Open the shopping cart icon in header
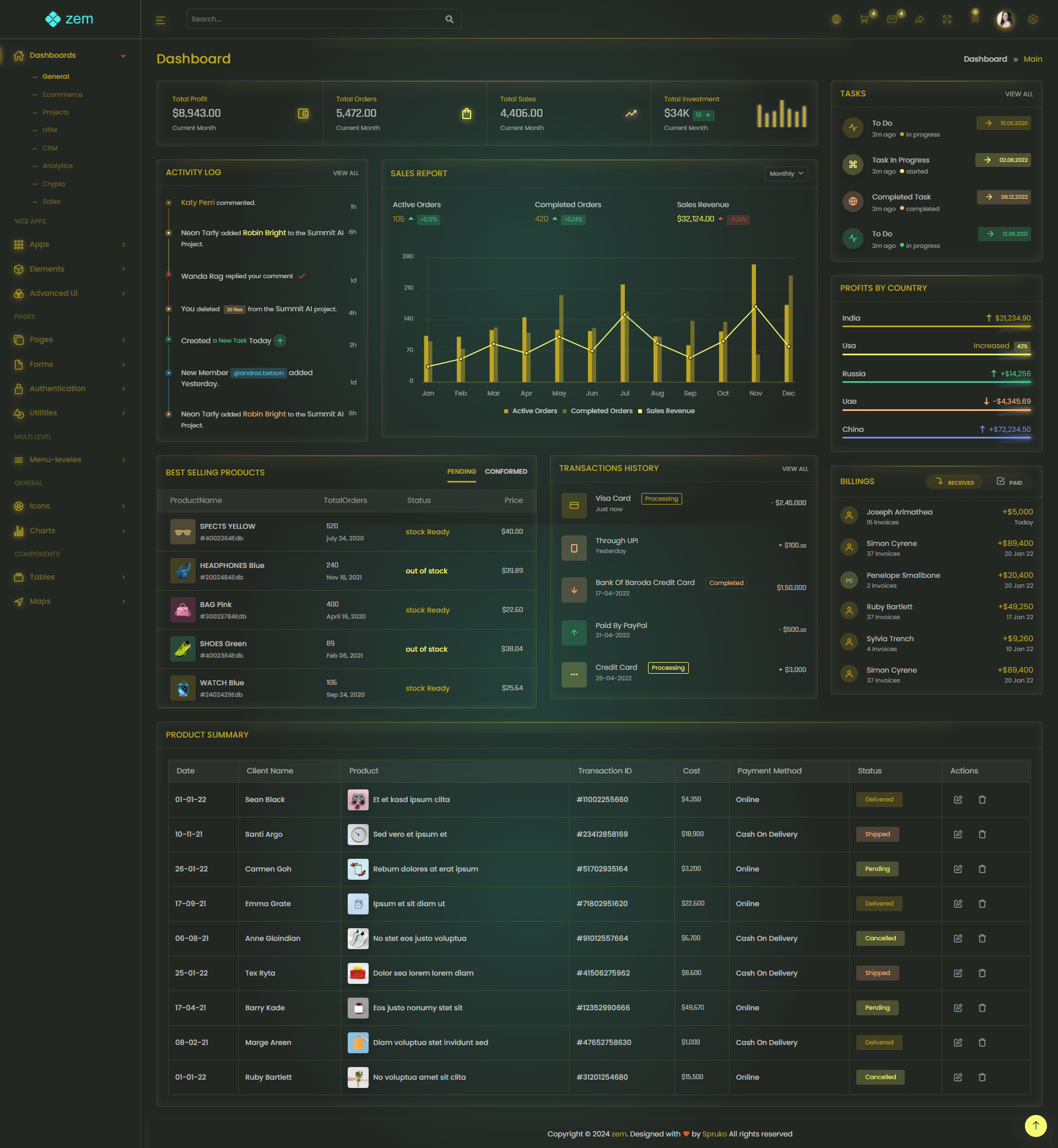 [864, 19]
